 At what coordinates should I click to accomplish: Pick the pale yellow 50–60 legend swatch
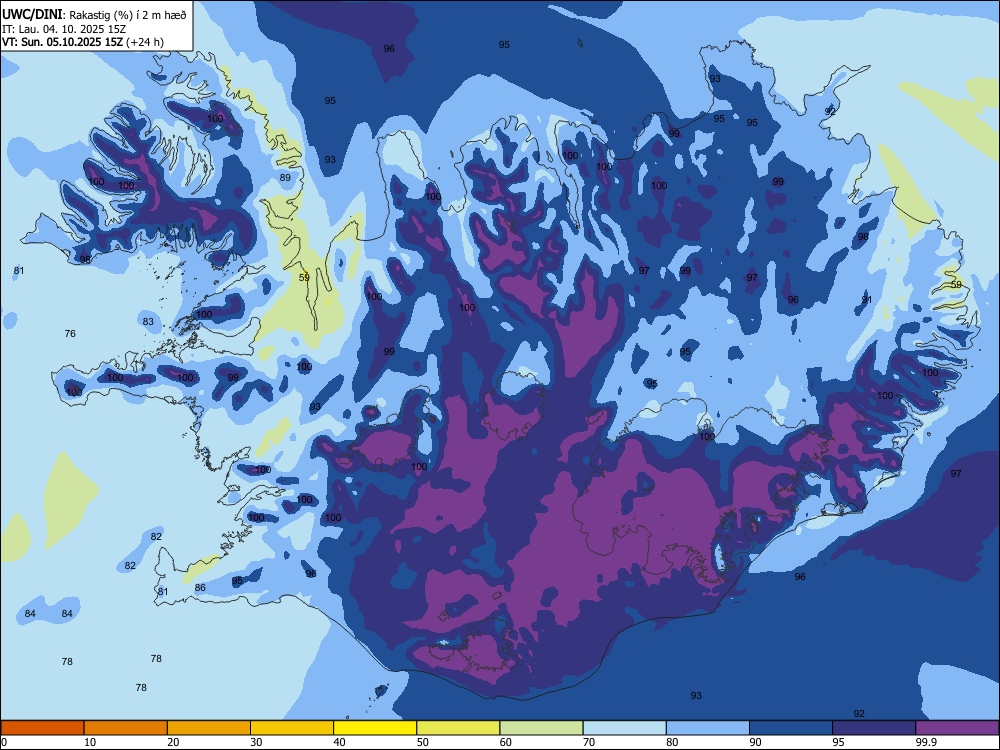point(459,728)
